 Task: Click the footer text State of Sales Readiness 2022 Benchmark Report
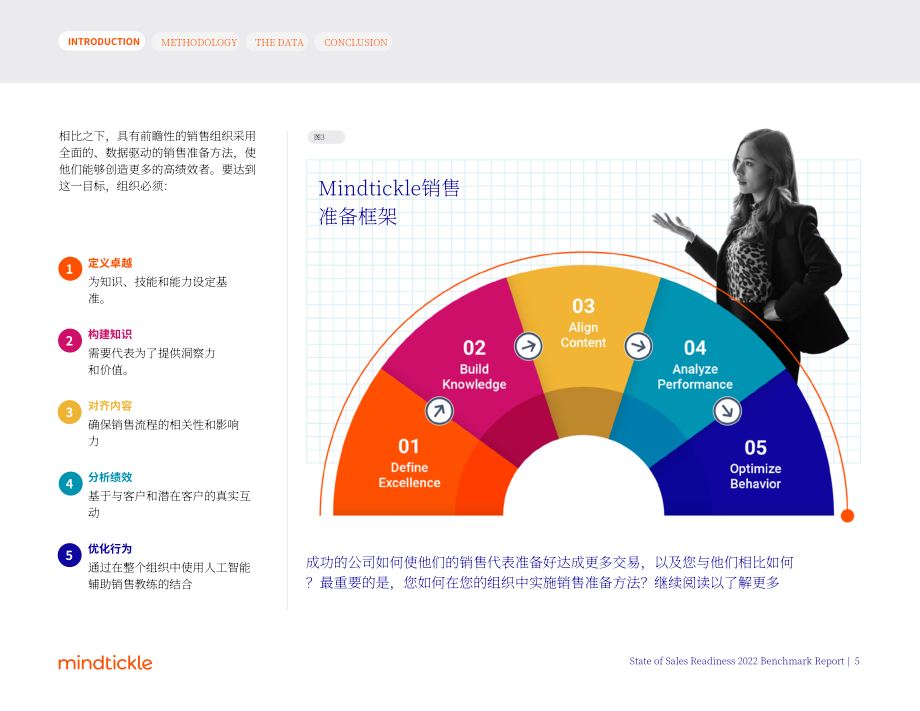[736, 661]
